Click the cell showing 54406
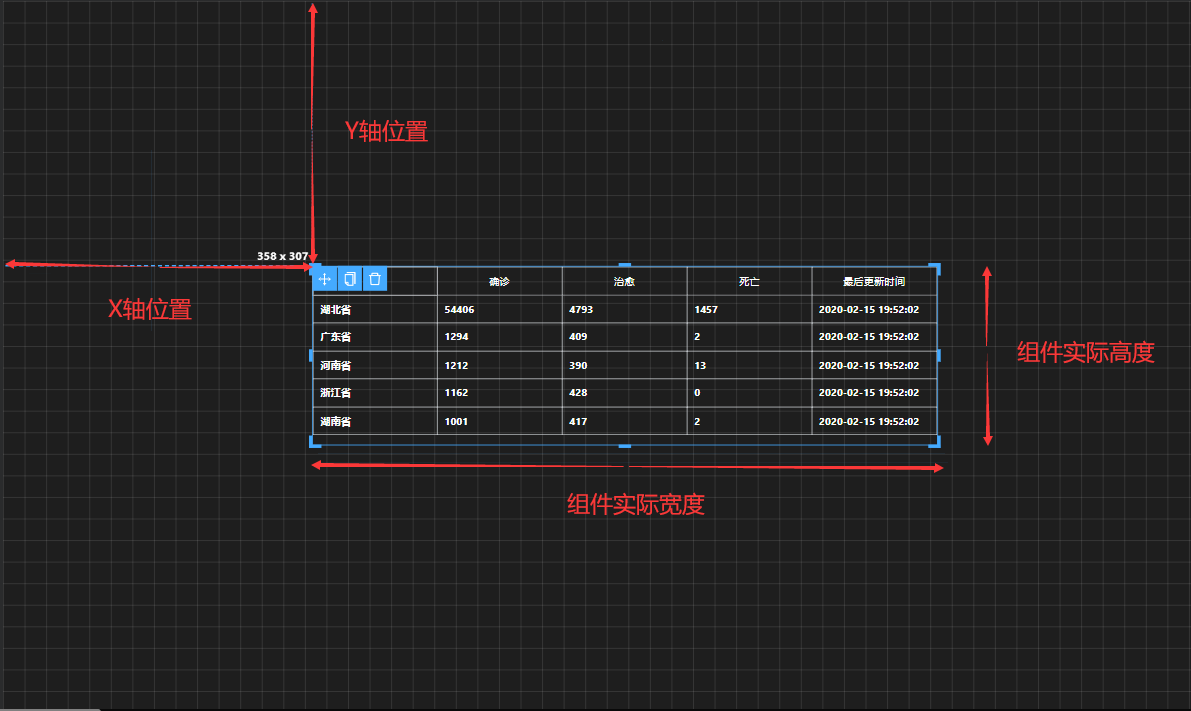The image size is (1191, 711). point(459,310)
